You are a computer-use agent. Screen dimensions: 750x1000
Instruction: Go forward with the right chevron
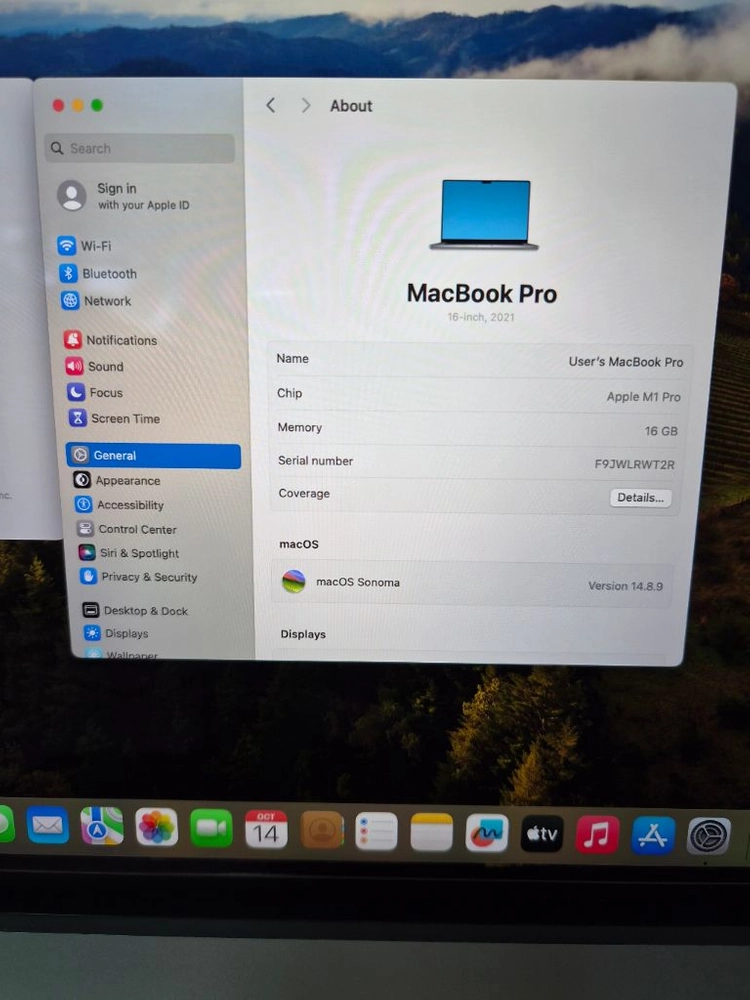[305, 105]
